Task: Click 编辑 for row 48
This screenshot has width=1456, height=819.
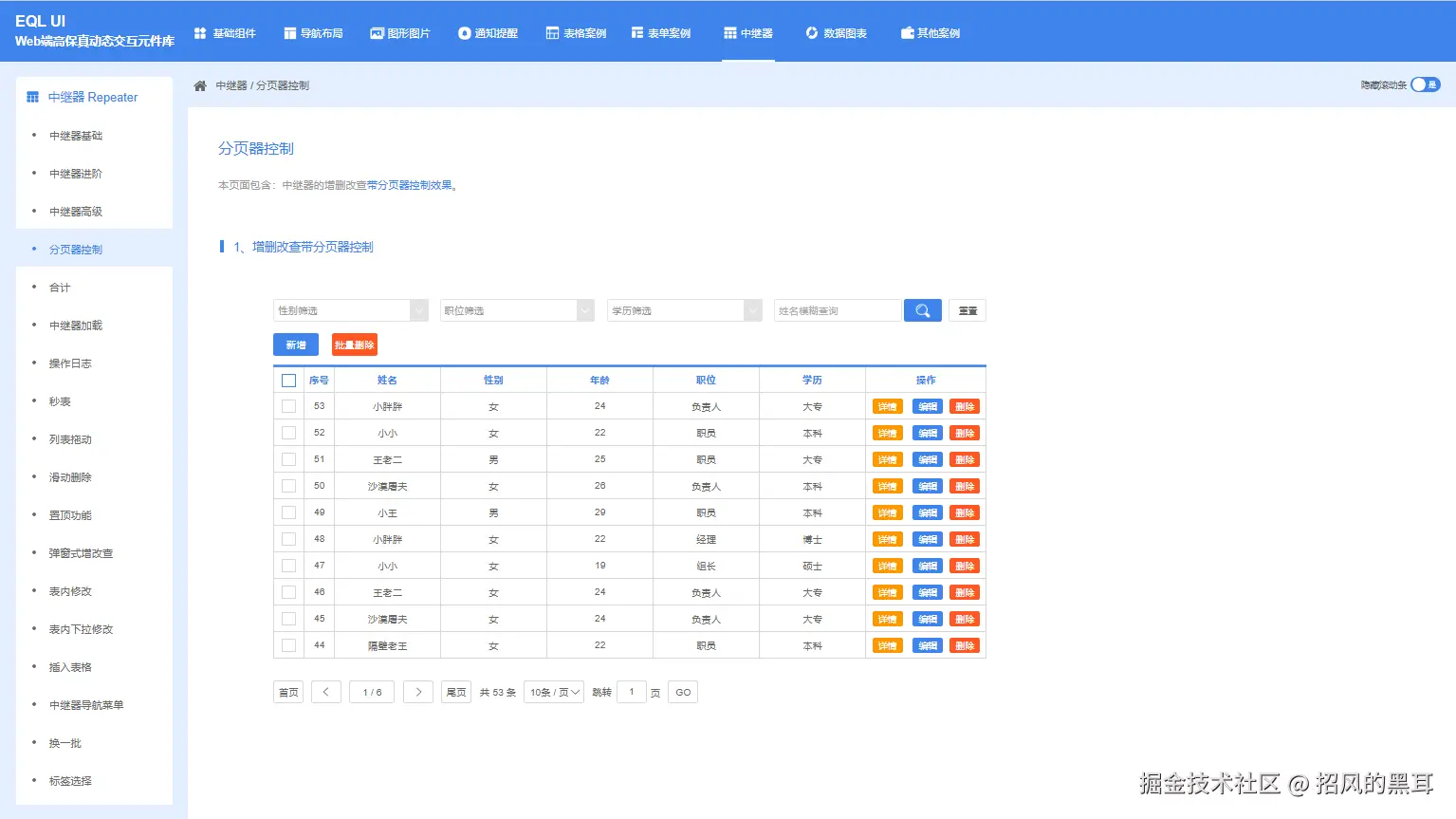Action: pos(928,539)
